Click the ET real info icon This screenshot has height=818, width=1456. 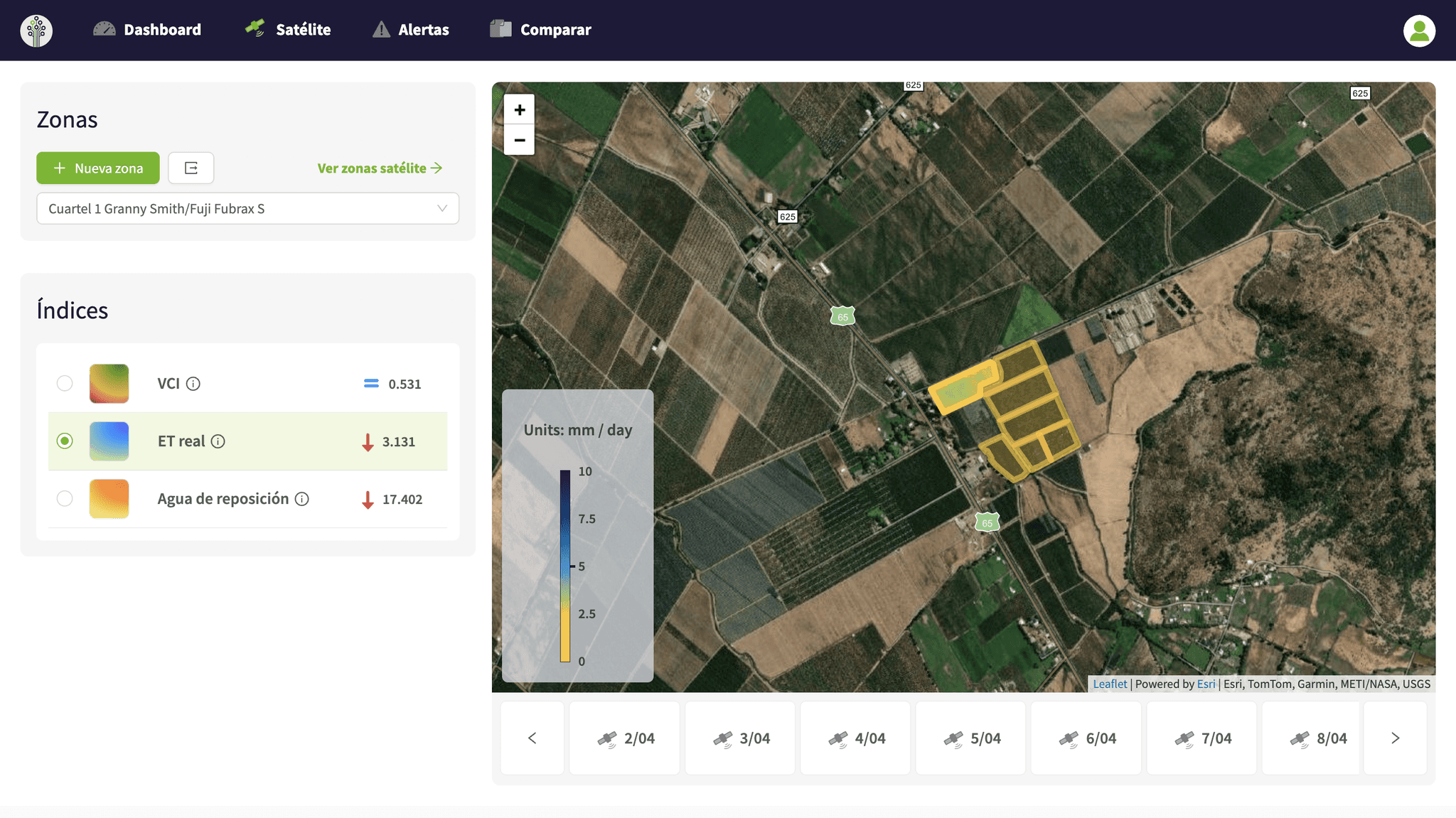pyautogui.click(x=218, y=441)
